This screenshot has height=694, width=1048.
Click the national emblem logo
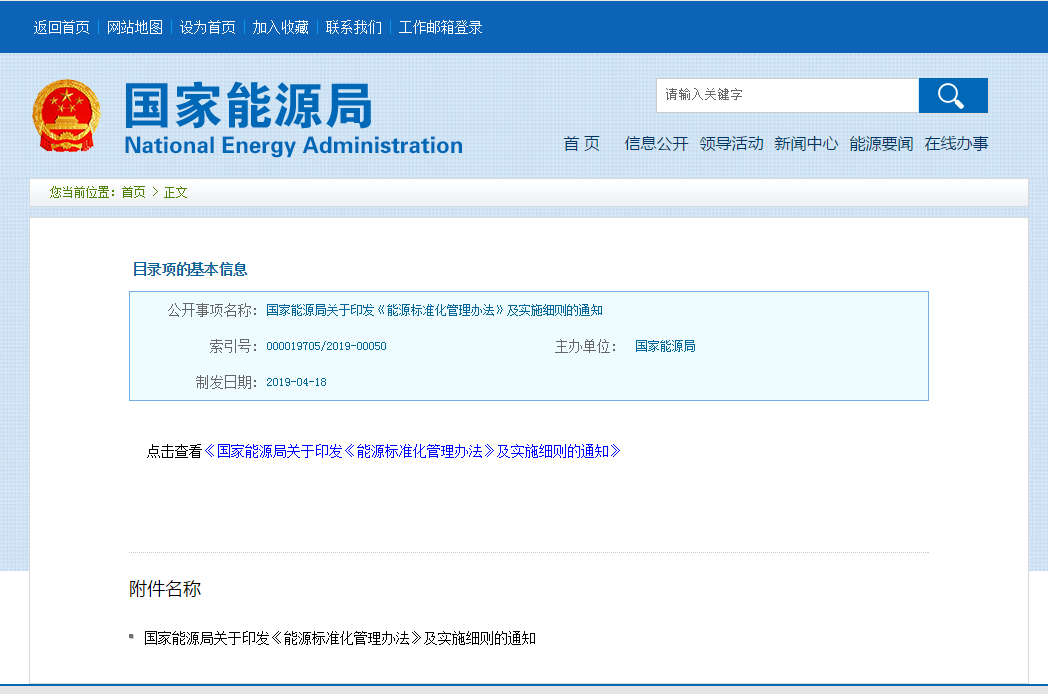point(66,116)
